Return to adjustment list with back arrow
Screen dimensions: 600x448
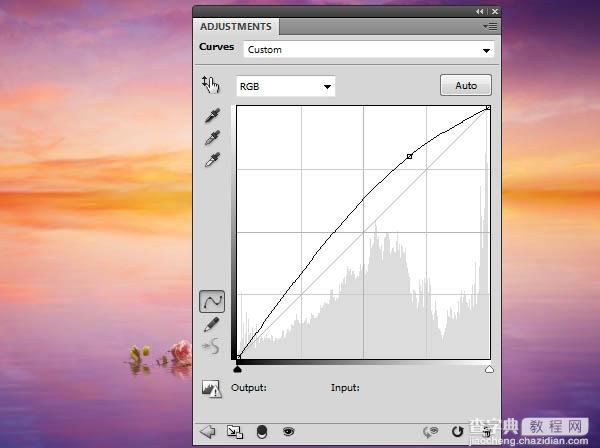[207, 432]
